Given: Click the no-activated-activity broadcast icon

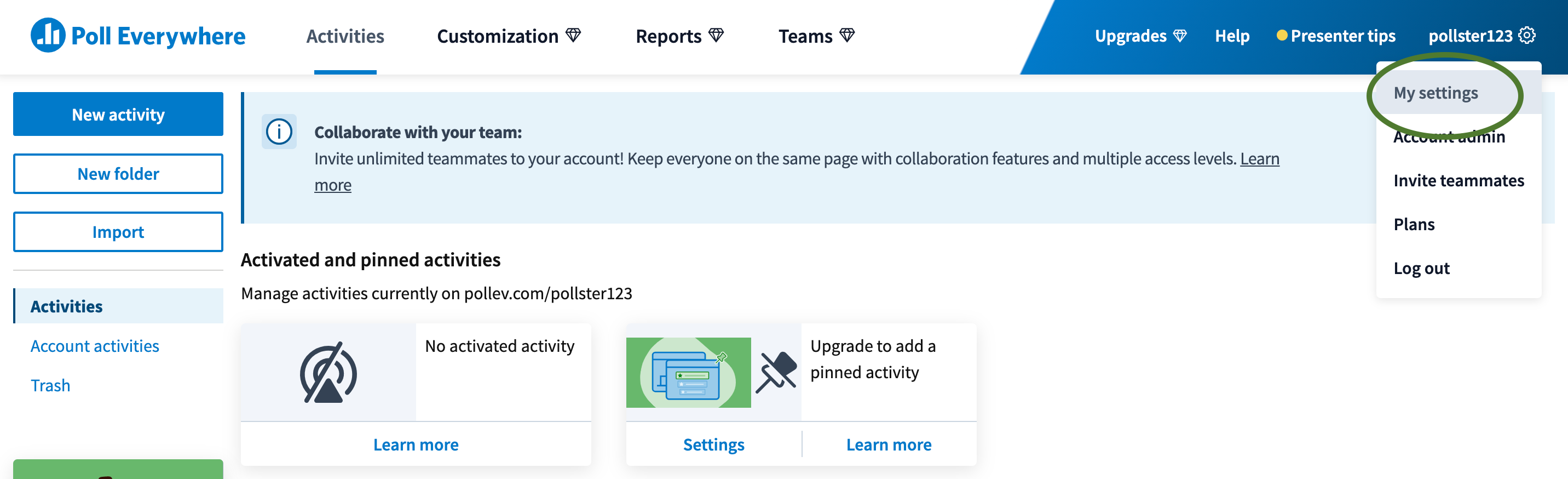Looking at the screenshot, I should point(328,372).
